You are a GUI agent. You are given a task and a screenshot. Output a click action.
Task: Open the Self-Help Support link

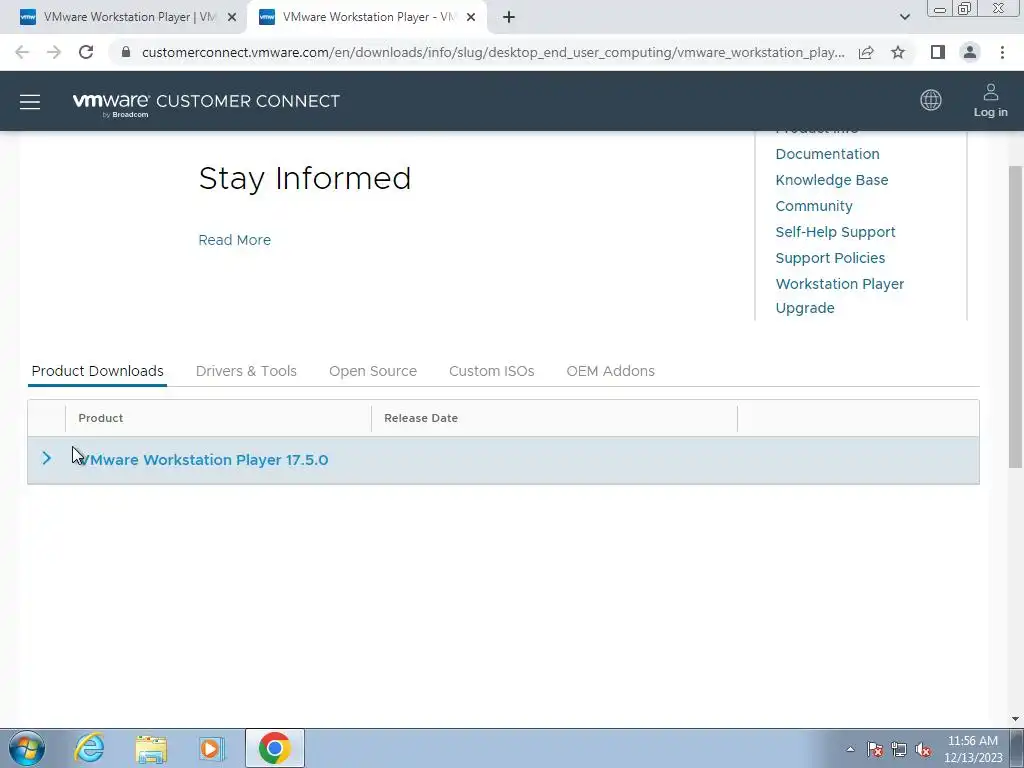point(835,232)
